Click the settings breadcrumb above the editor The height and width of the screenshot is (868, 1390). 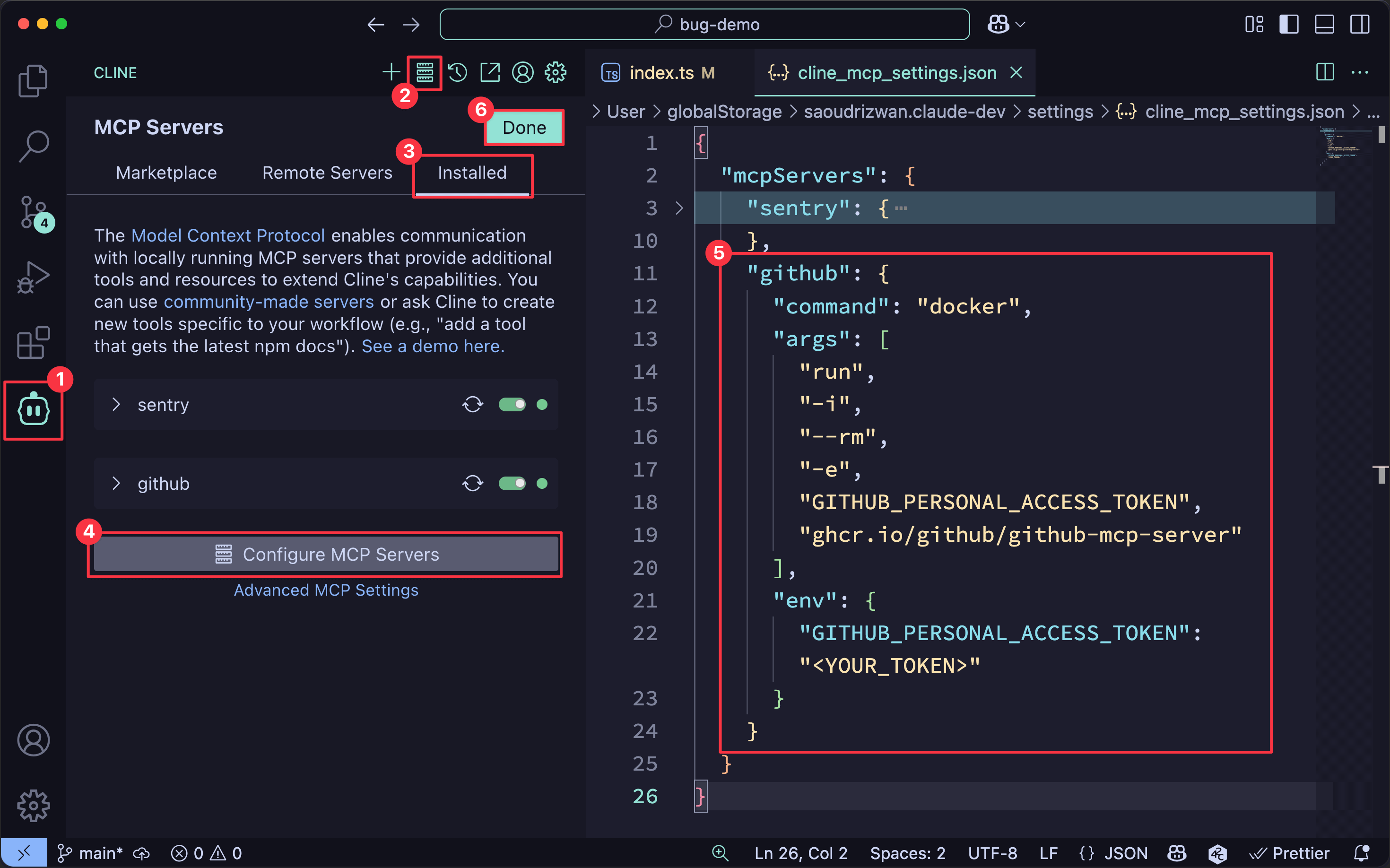(x=1060, y=112)
